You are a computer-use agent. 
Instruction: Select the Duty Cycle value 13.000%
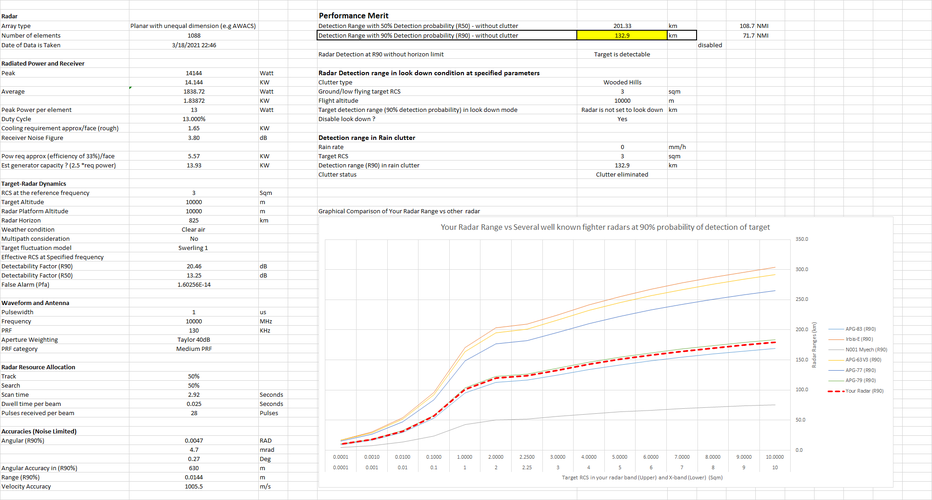tap(194, 119)
